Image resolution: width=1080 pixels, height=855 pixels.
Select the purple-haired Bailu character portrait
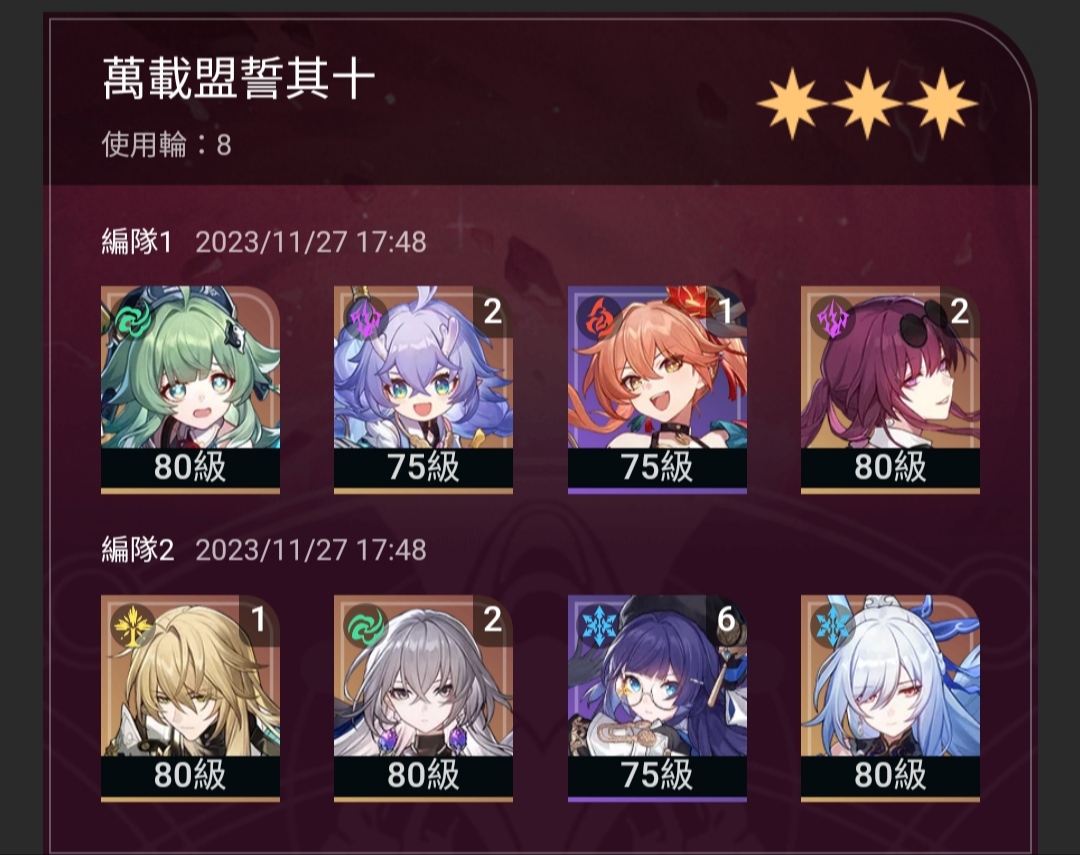pyautogui.click(x=423, y=390)
